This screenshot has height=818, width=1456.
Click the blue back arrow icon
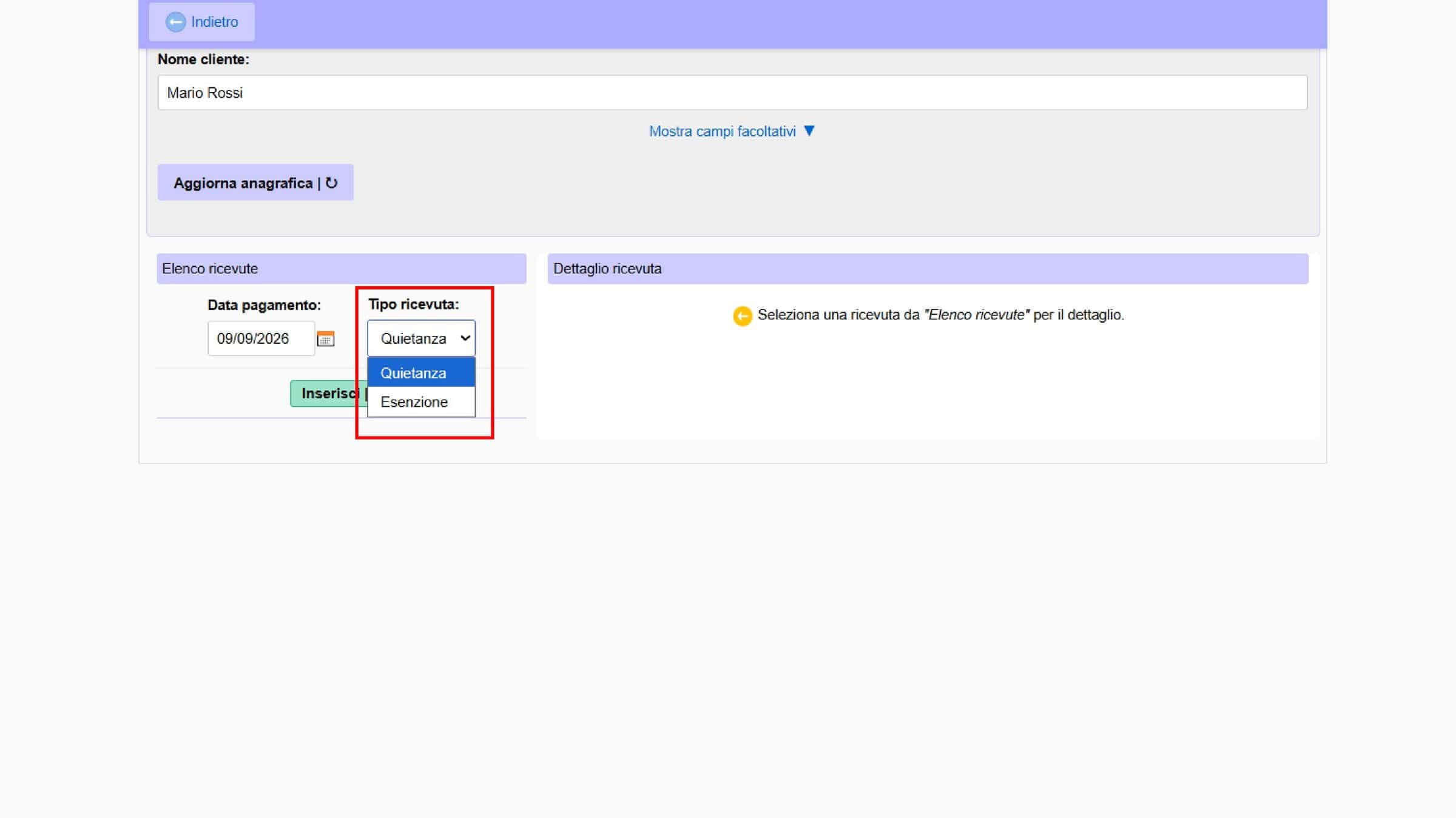(175, 22)
